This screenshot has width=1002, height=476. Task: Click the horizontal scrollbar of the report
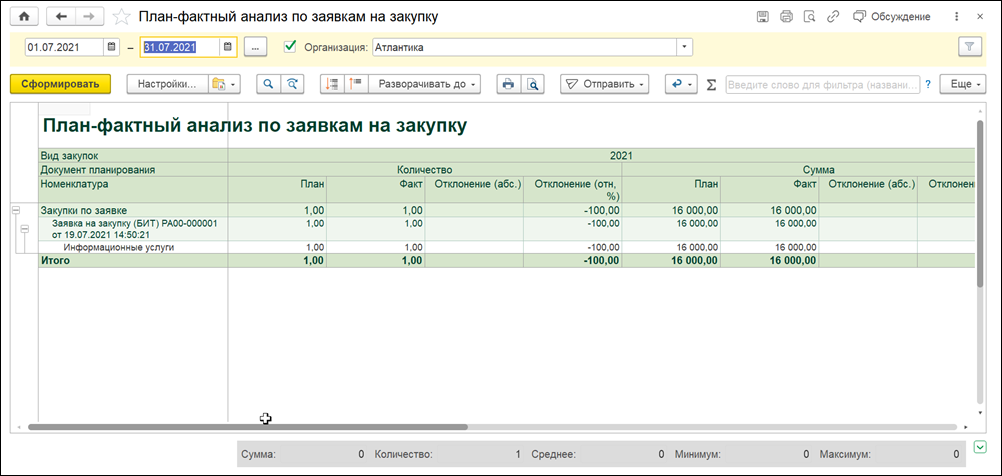pos(248,426)
